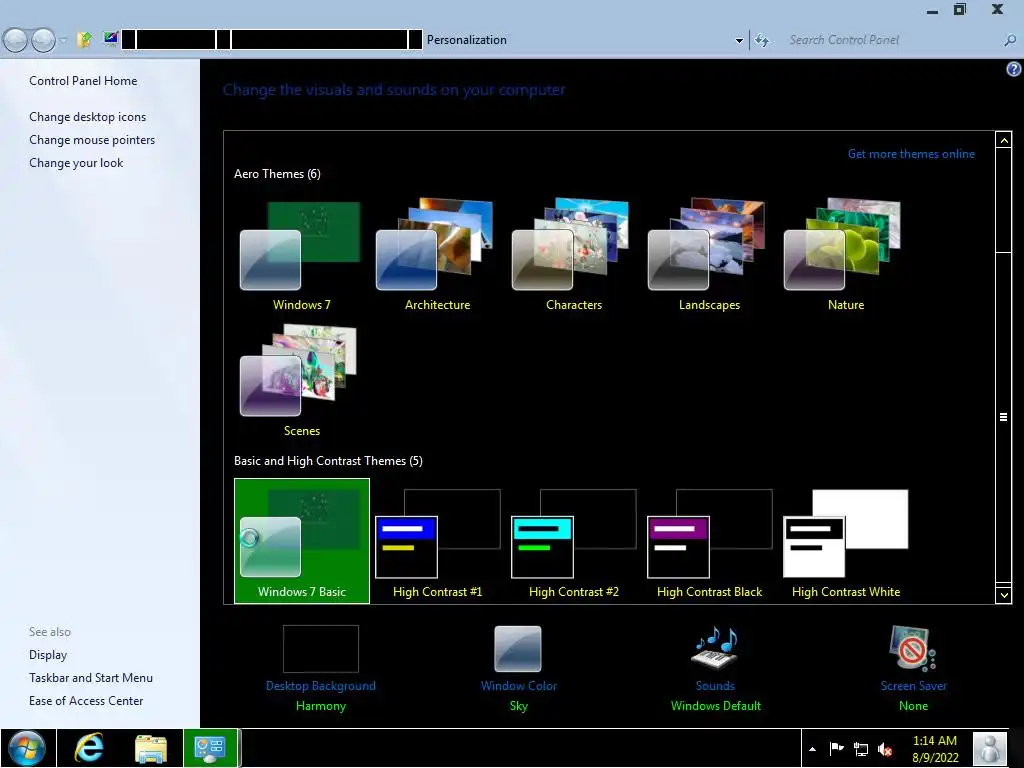Click Basic and High Contrast Themes heading

click(328, 461)
